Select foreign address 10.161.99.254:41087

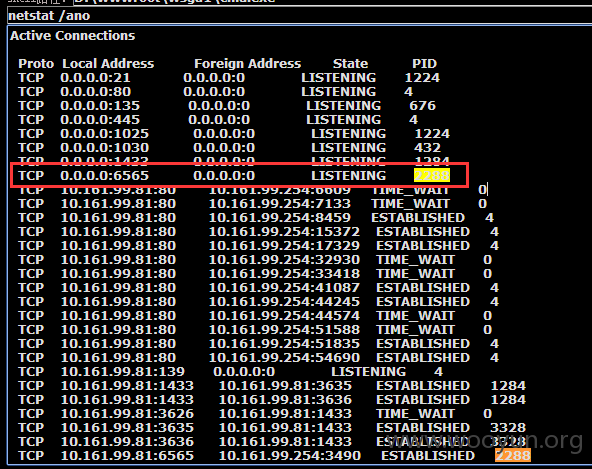tap(284, 287)
